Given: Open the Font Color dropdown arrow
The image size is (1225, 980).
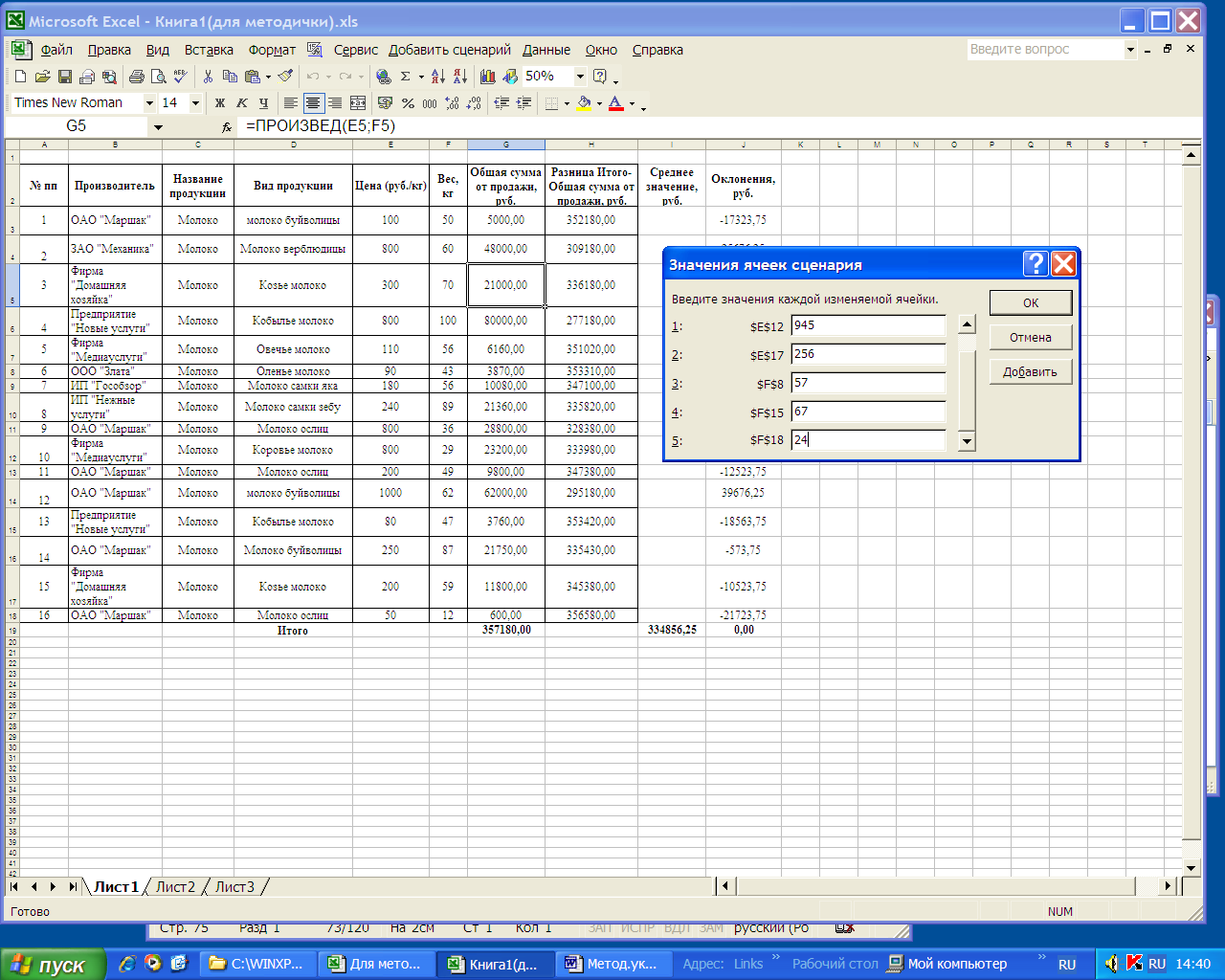Looking at the screenshot, I should pyautogui.click(x=632, y=103).
